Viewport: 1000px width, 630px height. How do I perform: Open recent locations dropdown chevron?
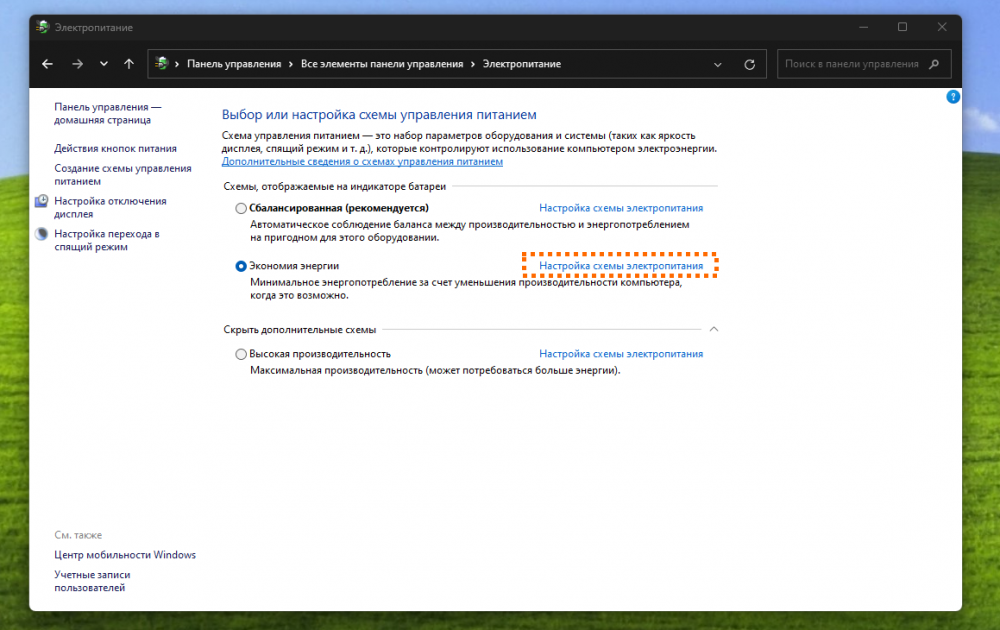(103, 64)
